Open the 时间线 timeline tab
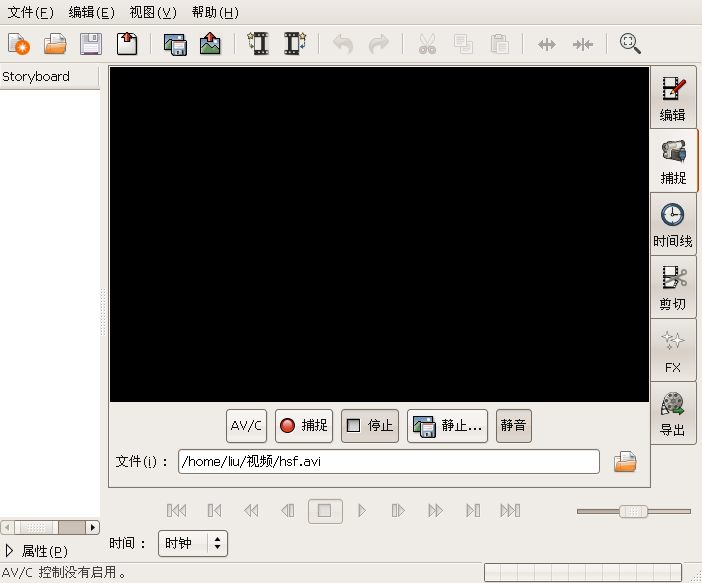 (672, 224)
